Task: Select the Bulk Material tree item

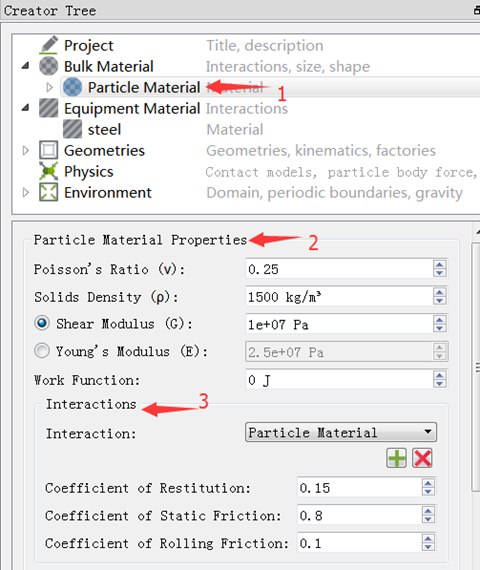Action: 108,67
